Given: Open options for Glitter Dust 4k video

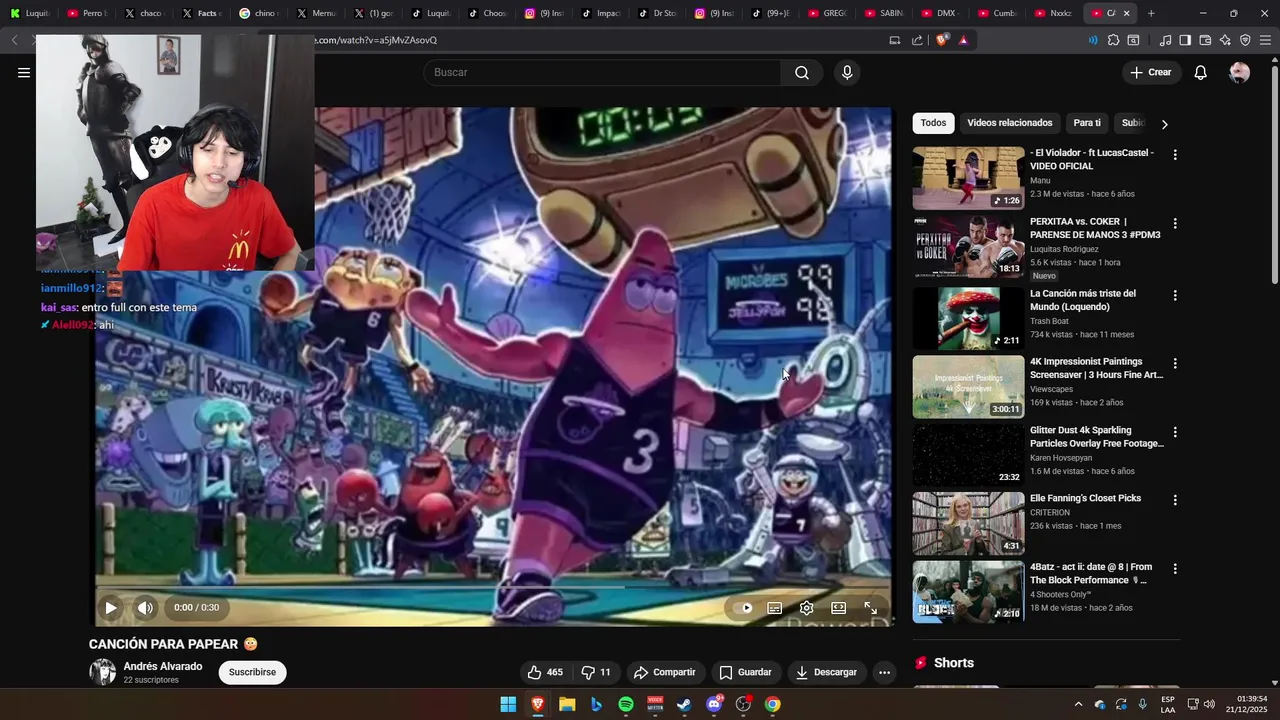Looking at the screenshot, I should pos(1175,432).
